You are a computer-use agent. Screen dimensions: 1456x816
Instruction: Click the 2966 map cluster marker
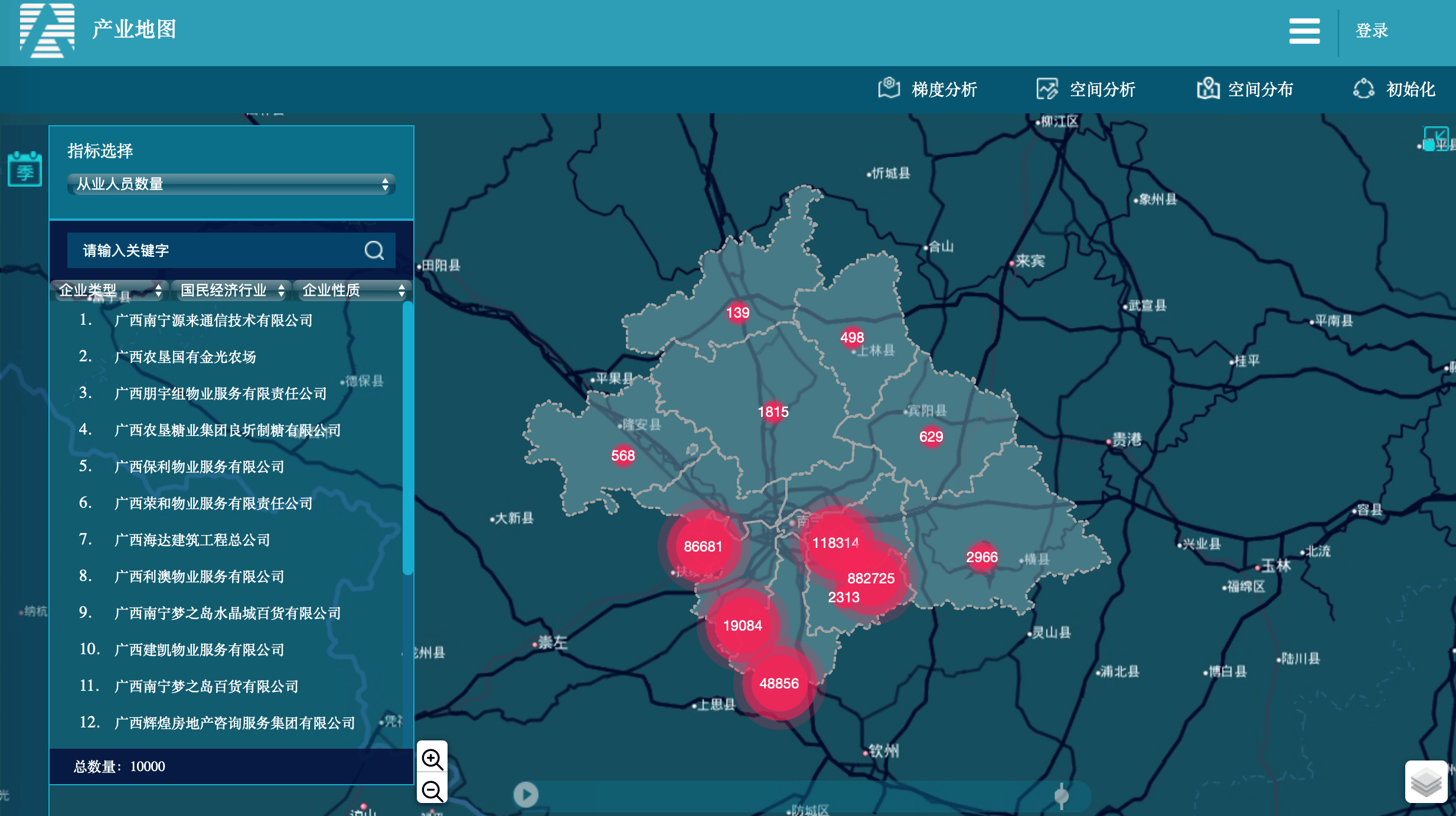[982, 557]
